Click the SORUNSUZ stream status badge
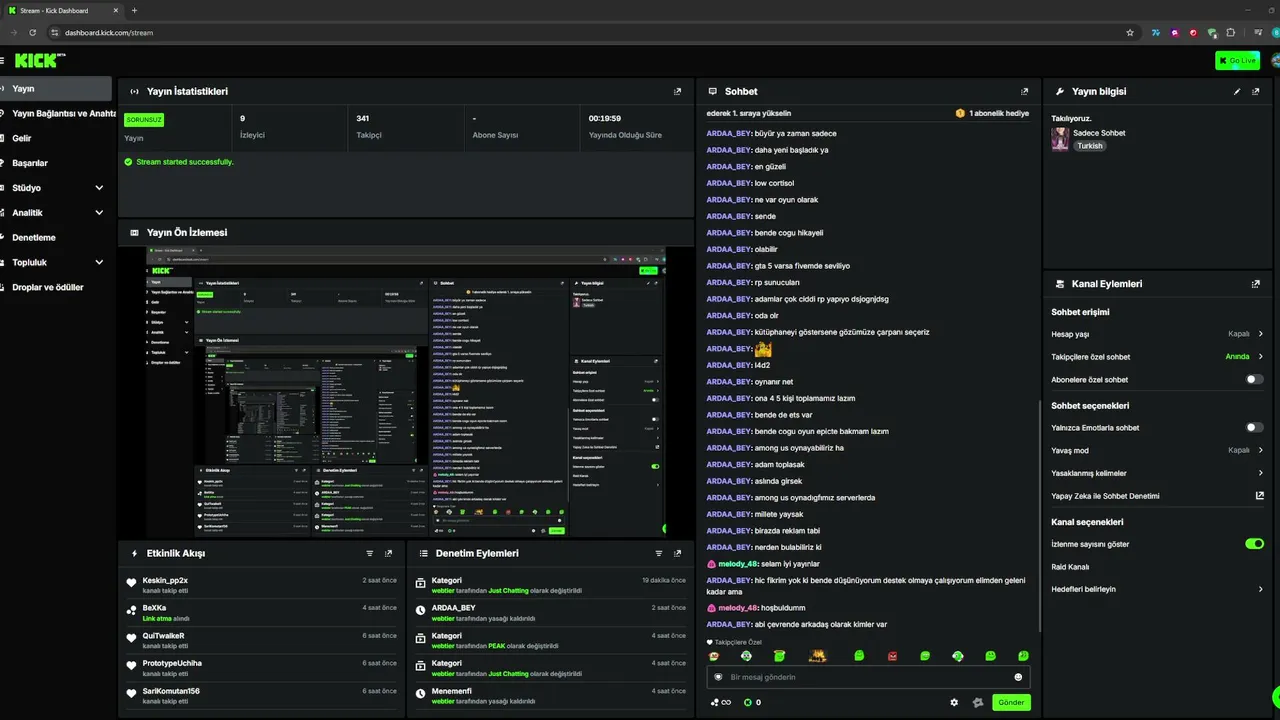Screen dimensions: 1280x720 [144, 119]
